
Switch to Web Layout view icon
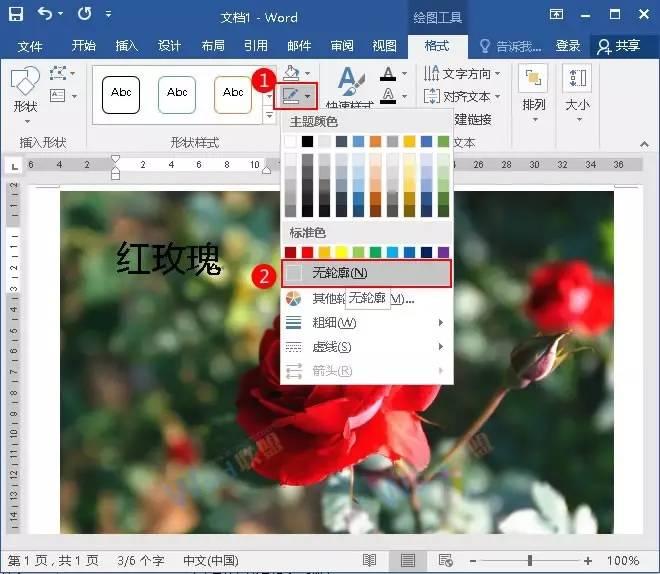coord(445,561)
